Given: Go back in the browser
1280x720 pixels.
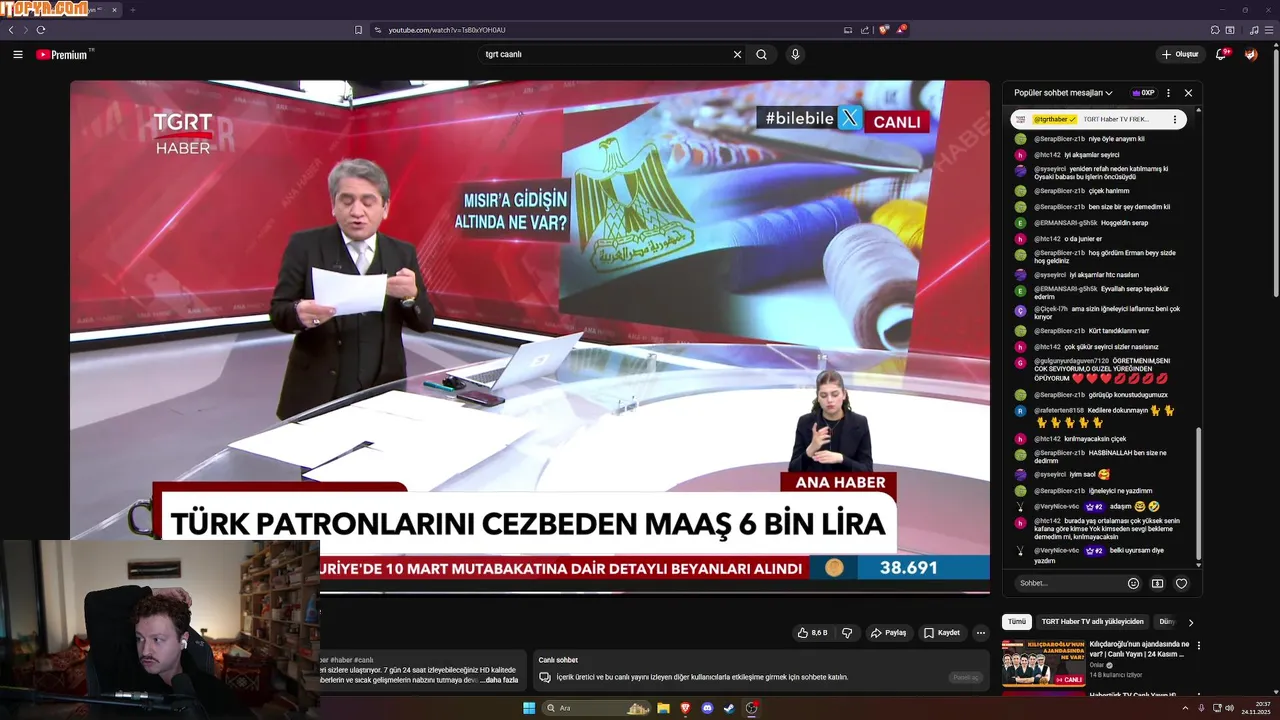Looking at the screenshot, I should click(11, 30).
